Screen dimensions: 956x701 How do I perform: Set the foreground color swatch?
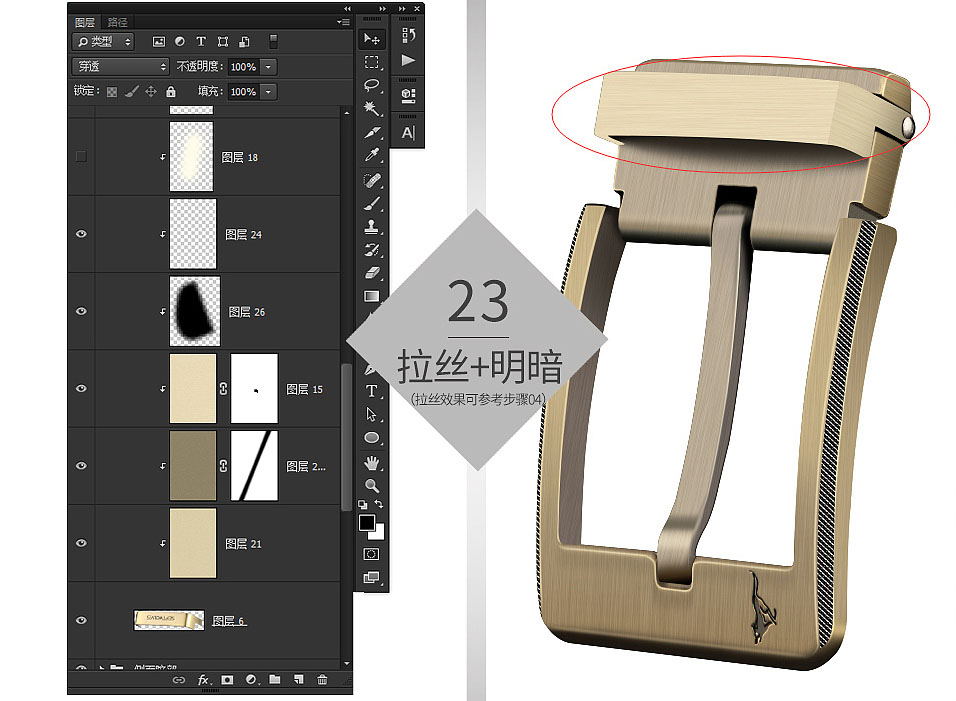366,522
